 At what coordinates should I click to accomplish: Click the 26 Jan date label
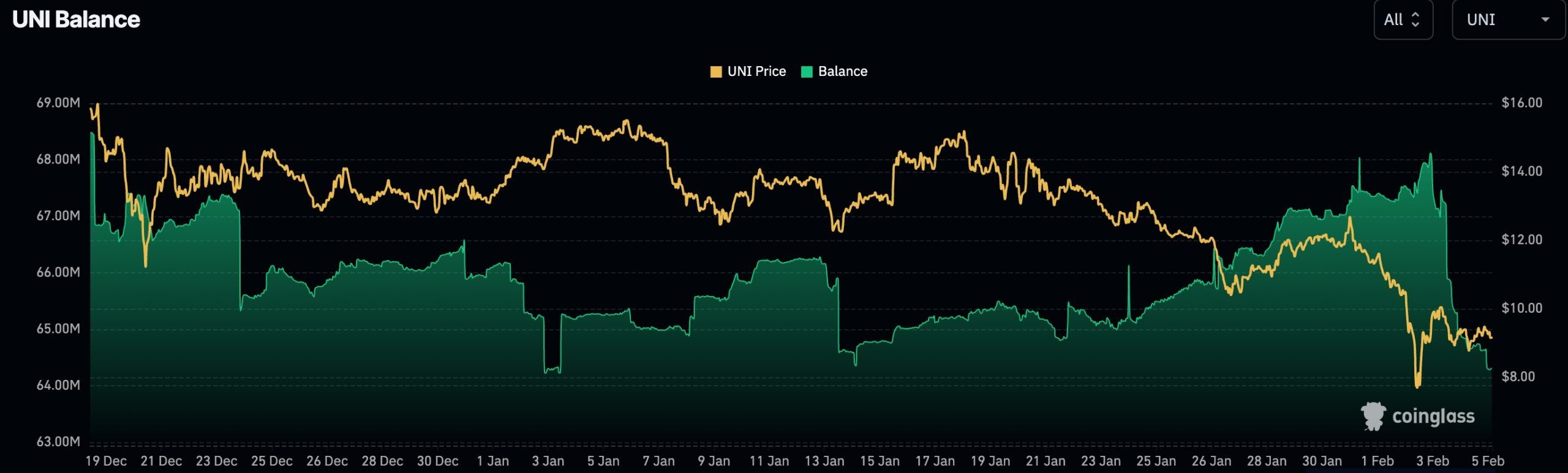pyautogui.click(x=1211, y=461)
